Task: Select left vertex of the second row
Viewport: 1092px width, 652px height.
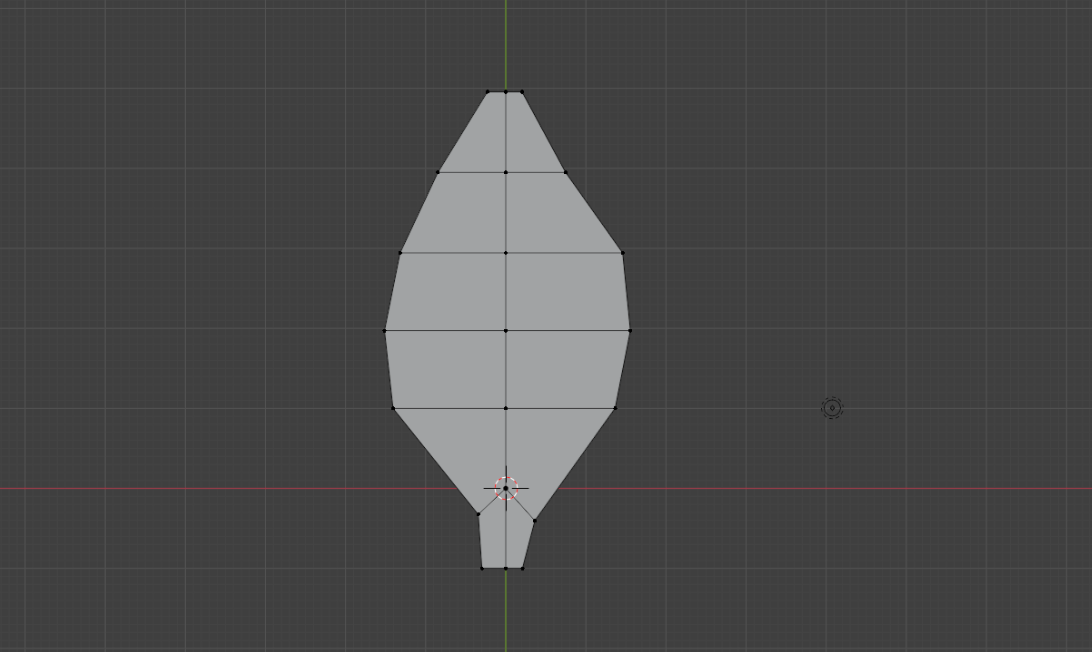Action: 438,172
